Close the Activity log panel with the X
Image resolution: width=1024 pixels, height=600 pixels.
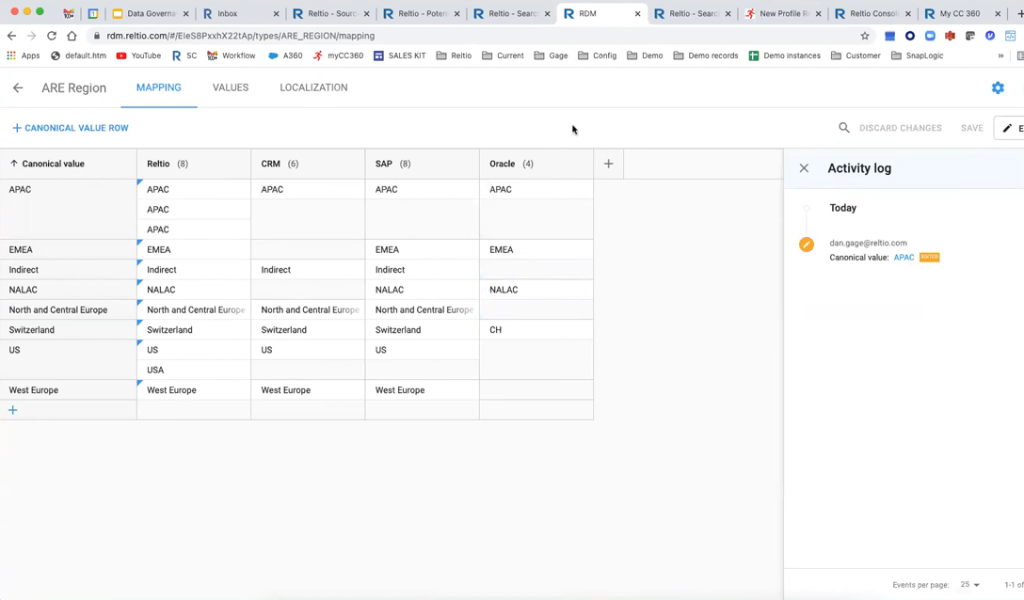[x=804, y=168]
